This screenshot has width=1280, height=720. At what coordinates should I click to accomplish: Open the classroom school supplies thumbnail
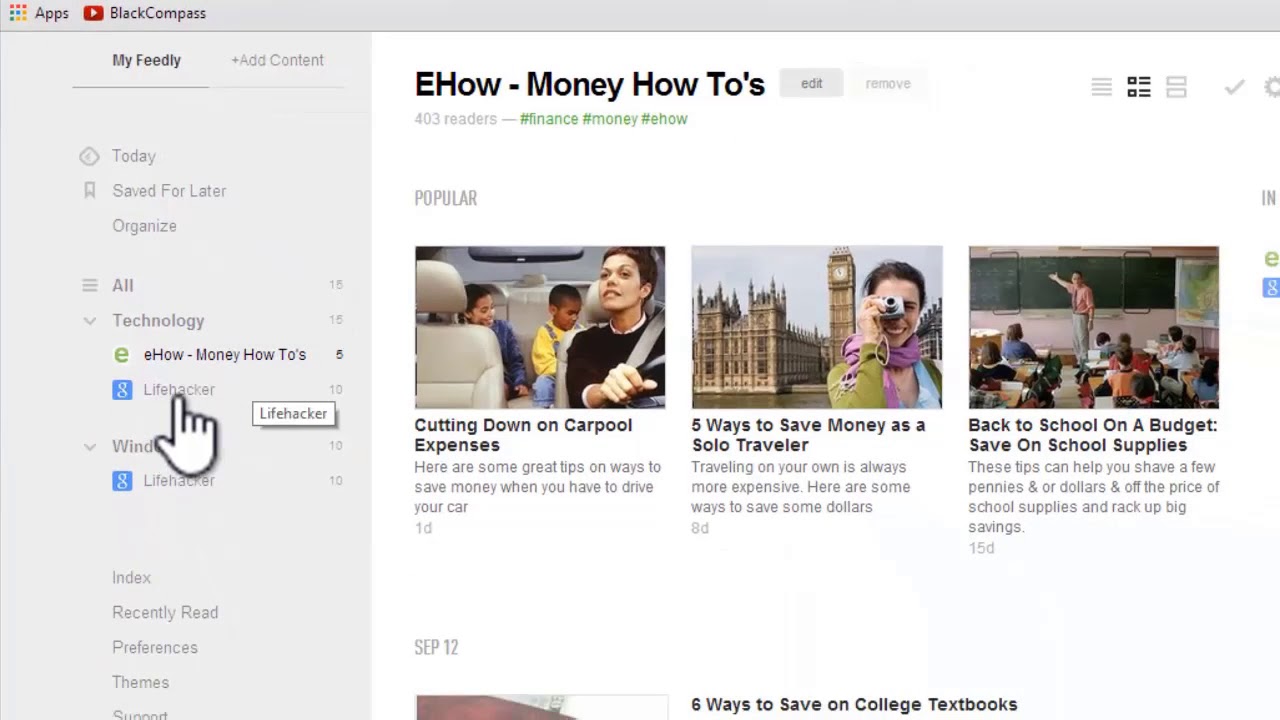pos(1094,327)
